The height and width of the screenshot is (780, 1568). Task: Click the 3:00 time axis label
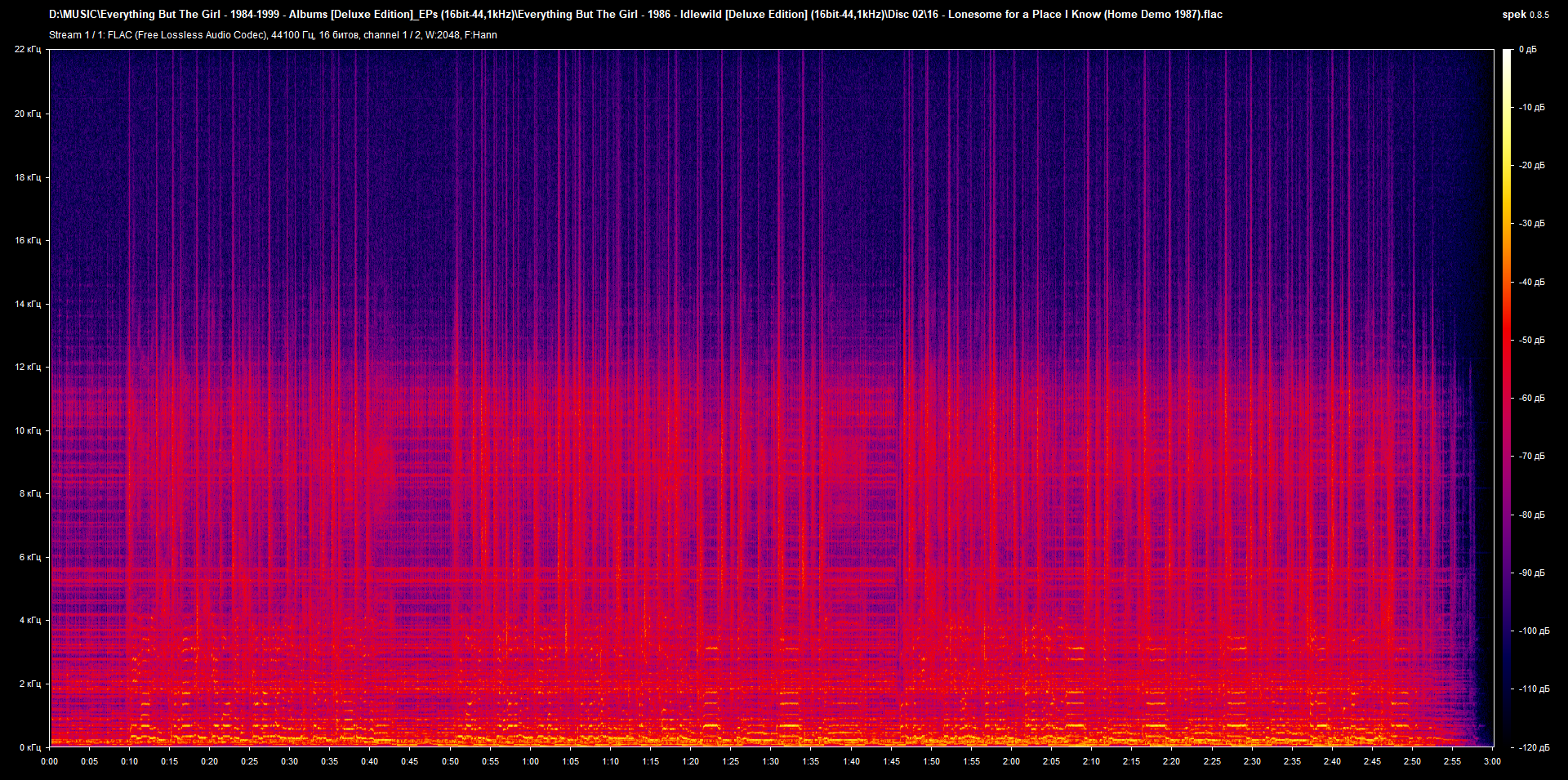click(x=1492, y=761)
